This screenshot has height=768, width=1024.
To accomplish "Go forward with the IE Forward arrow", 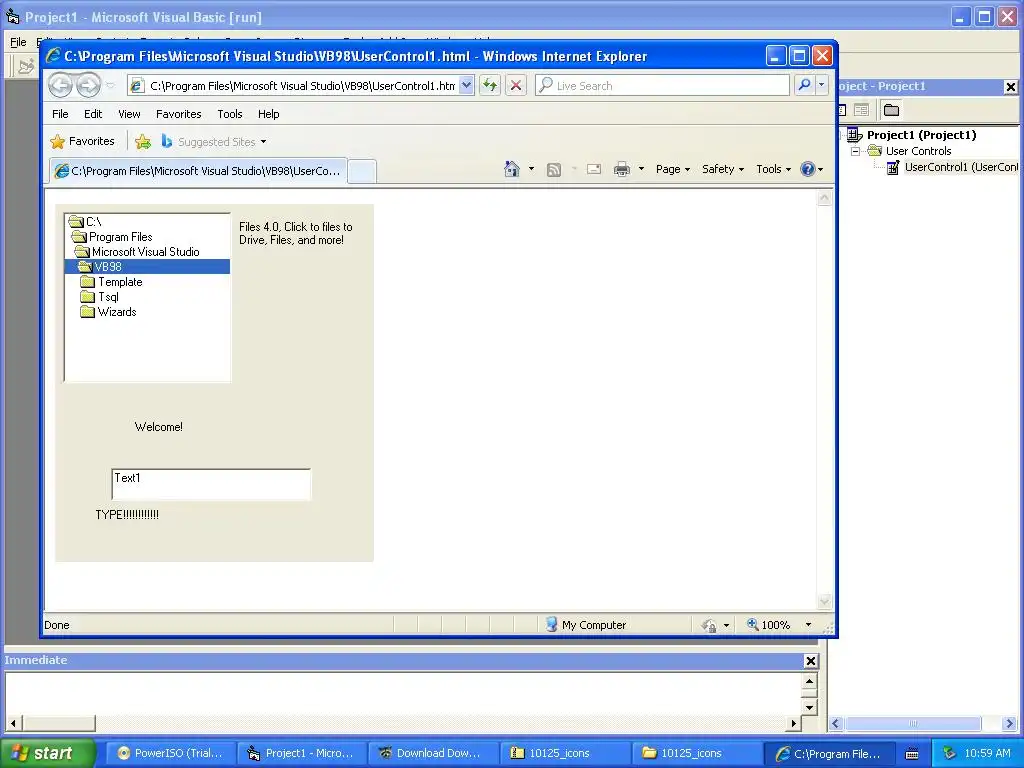I will [89, 85].
